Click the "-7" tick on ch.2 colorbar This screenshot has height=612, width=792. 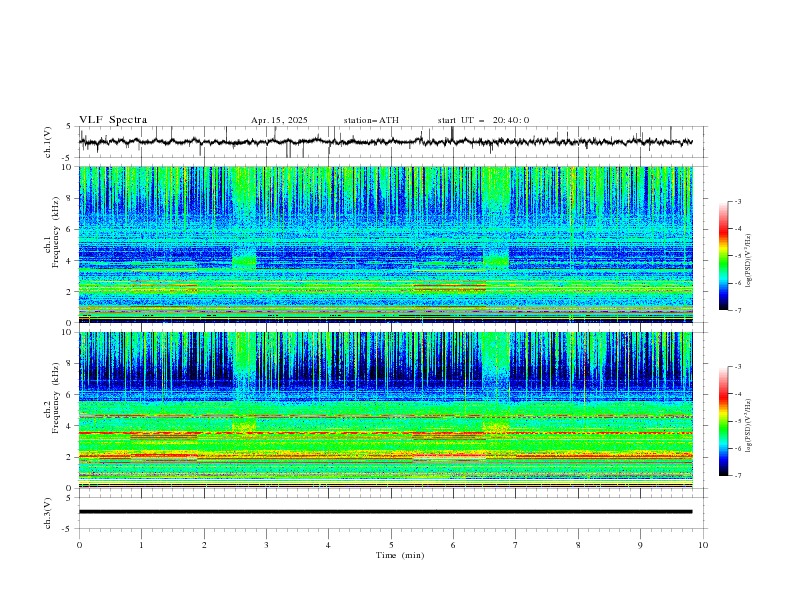(738, 476)
